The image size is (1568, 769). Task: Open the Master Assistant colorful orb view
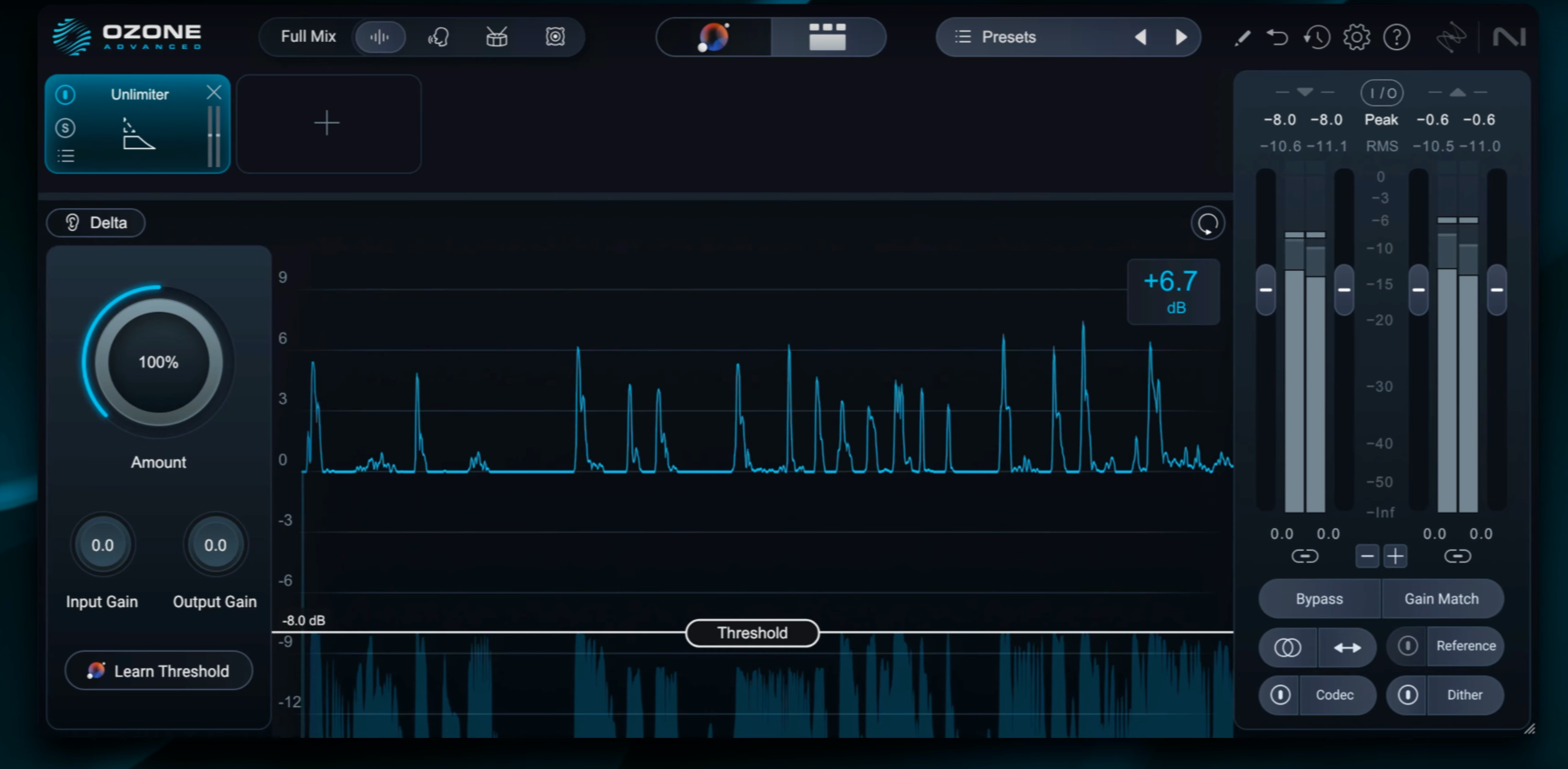click(714, 37)
